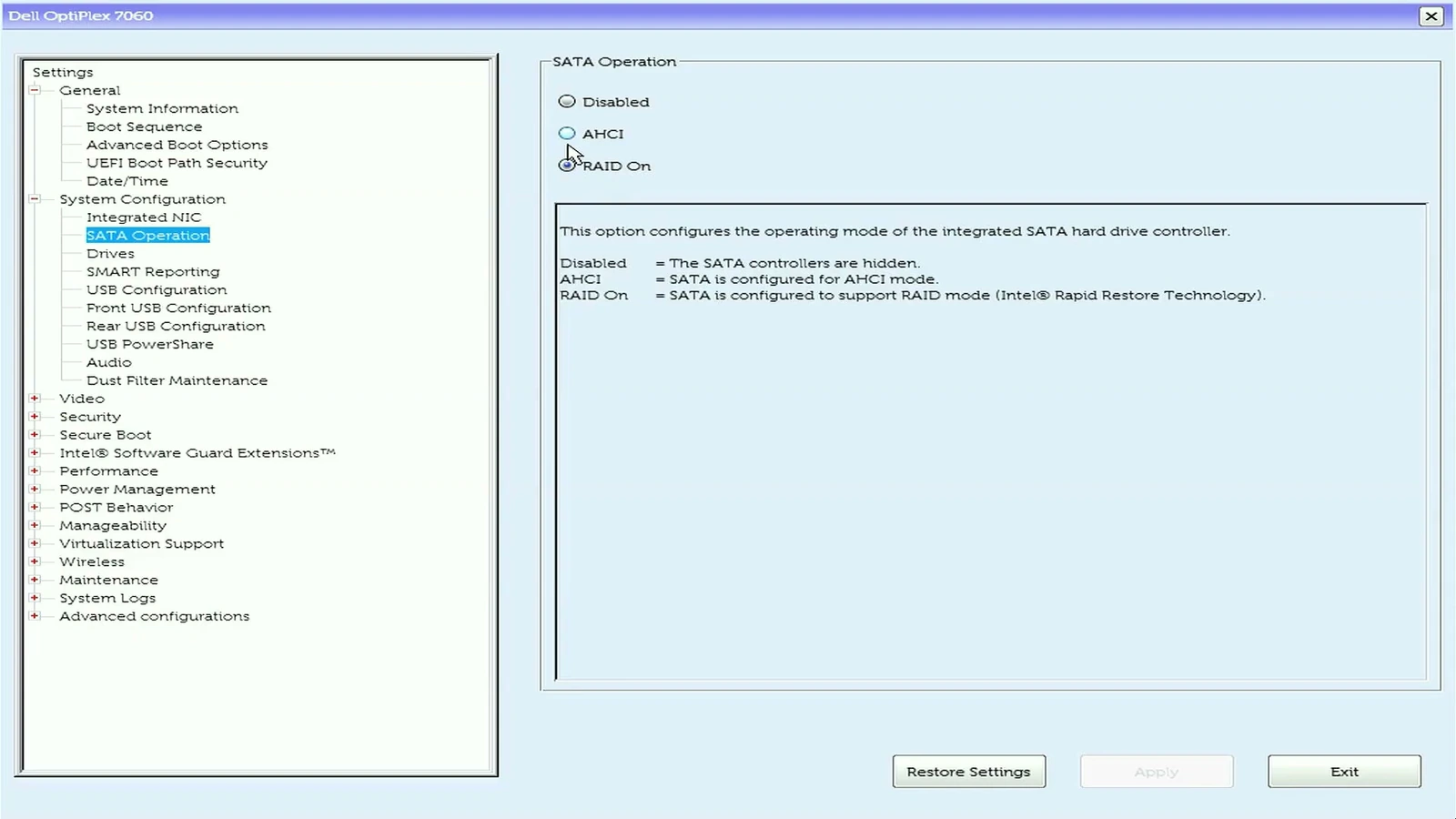Expand the Maintenance section

click(35, 580)
